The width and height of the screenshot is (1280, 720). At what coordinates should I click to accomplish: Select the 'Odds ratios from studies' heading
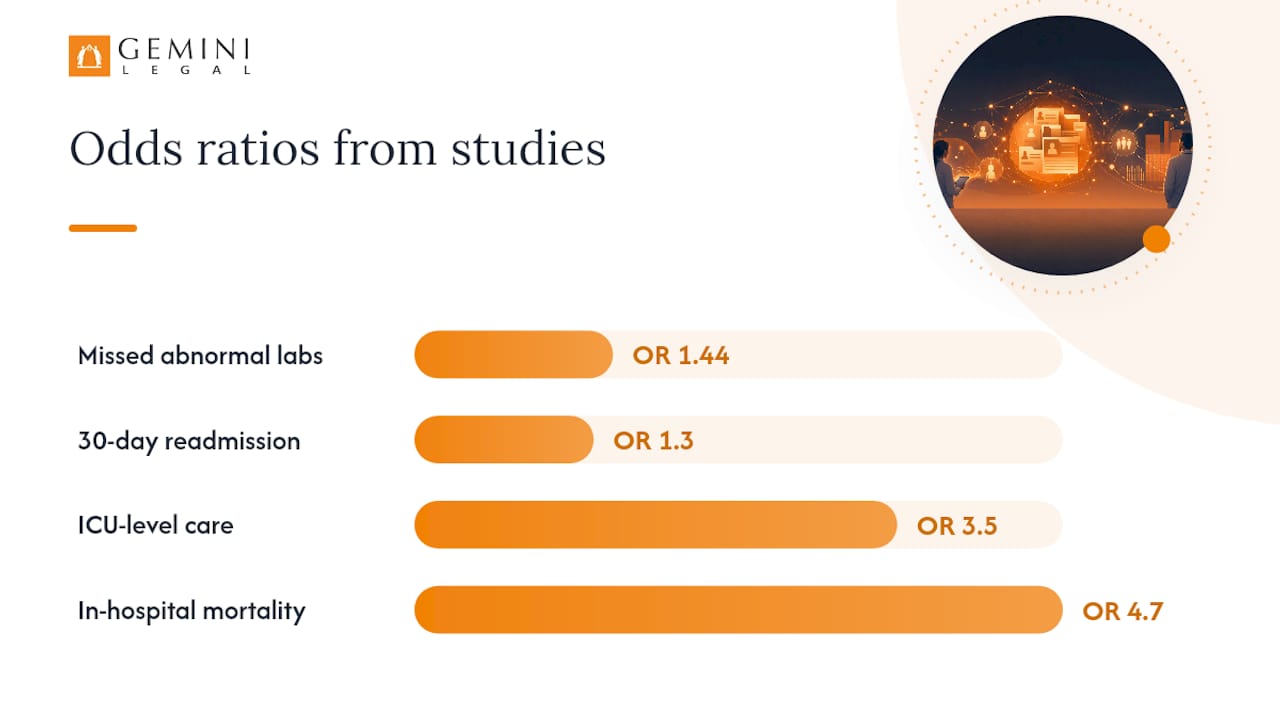337,149
